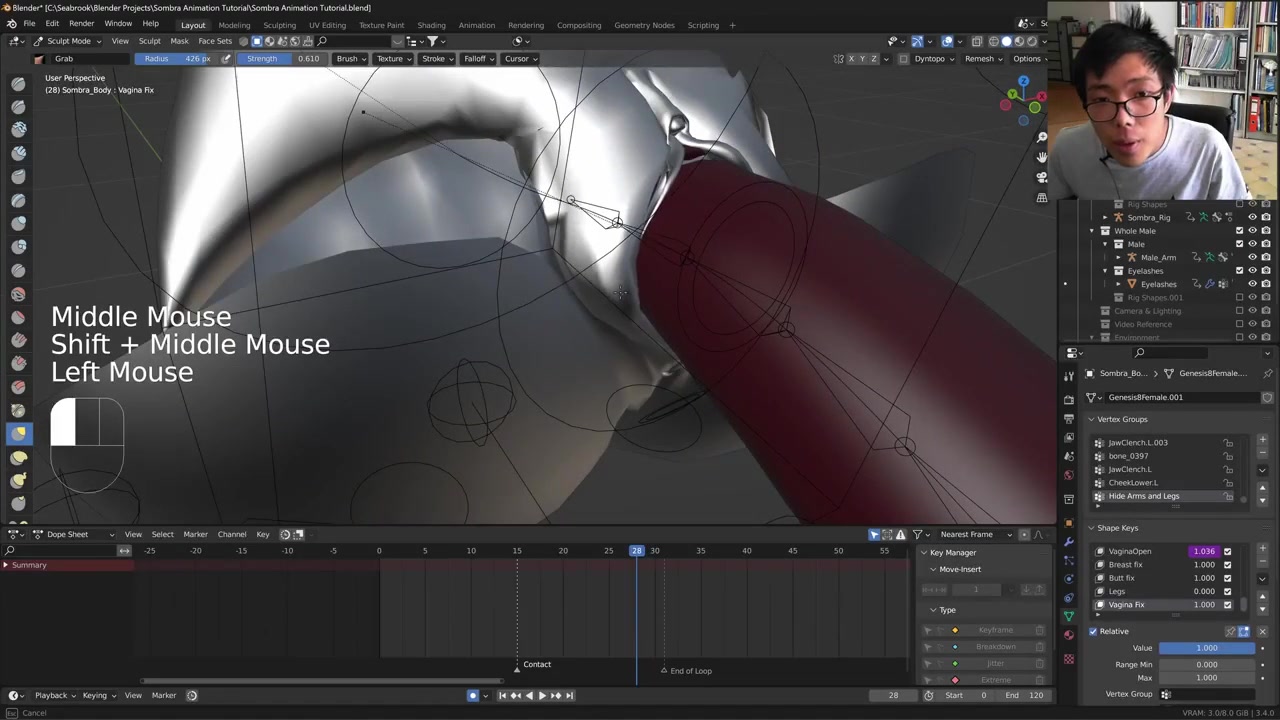Hide Sombra_Rig using its eye icon

[x=1252, y=217]
